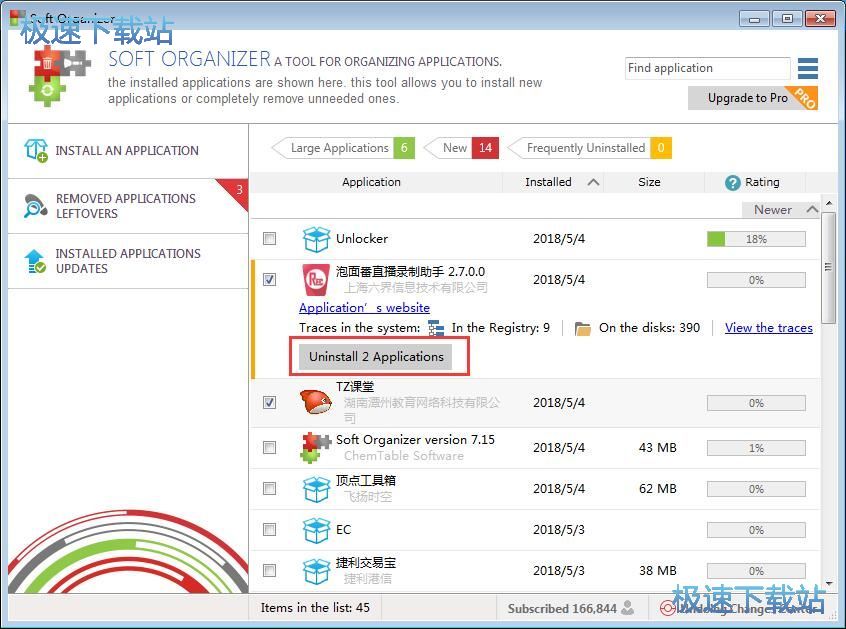Click the TZ课堂 0% rating bar
846x629 pixels.
pyautogui.click(x=756, y=403)
